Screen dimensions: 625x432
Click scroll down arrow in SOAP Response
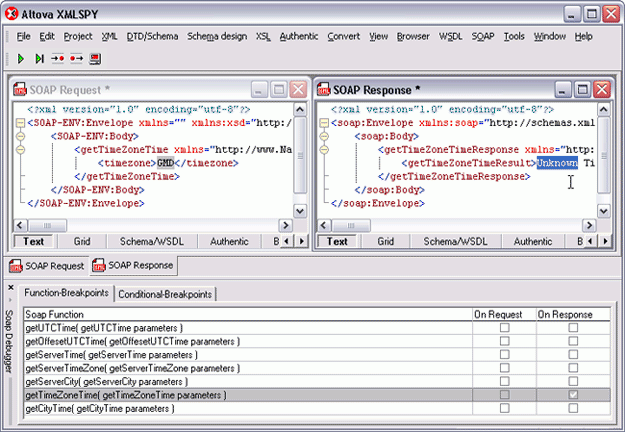(x=603, y=210)
